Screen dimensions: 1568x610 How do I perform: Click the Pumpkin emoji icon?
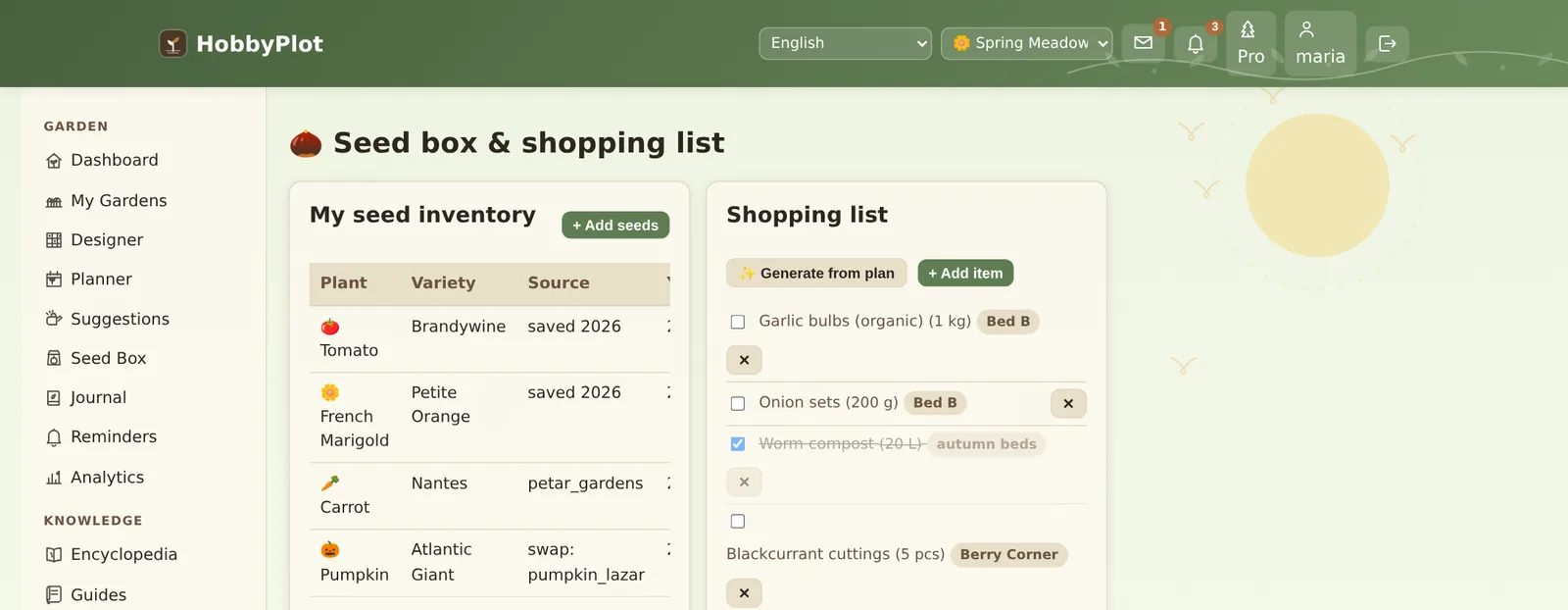point(330,550)
